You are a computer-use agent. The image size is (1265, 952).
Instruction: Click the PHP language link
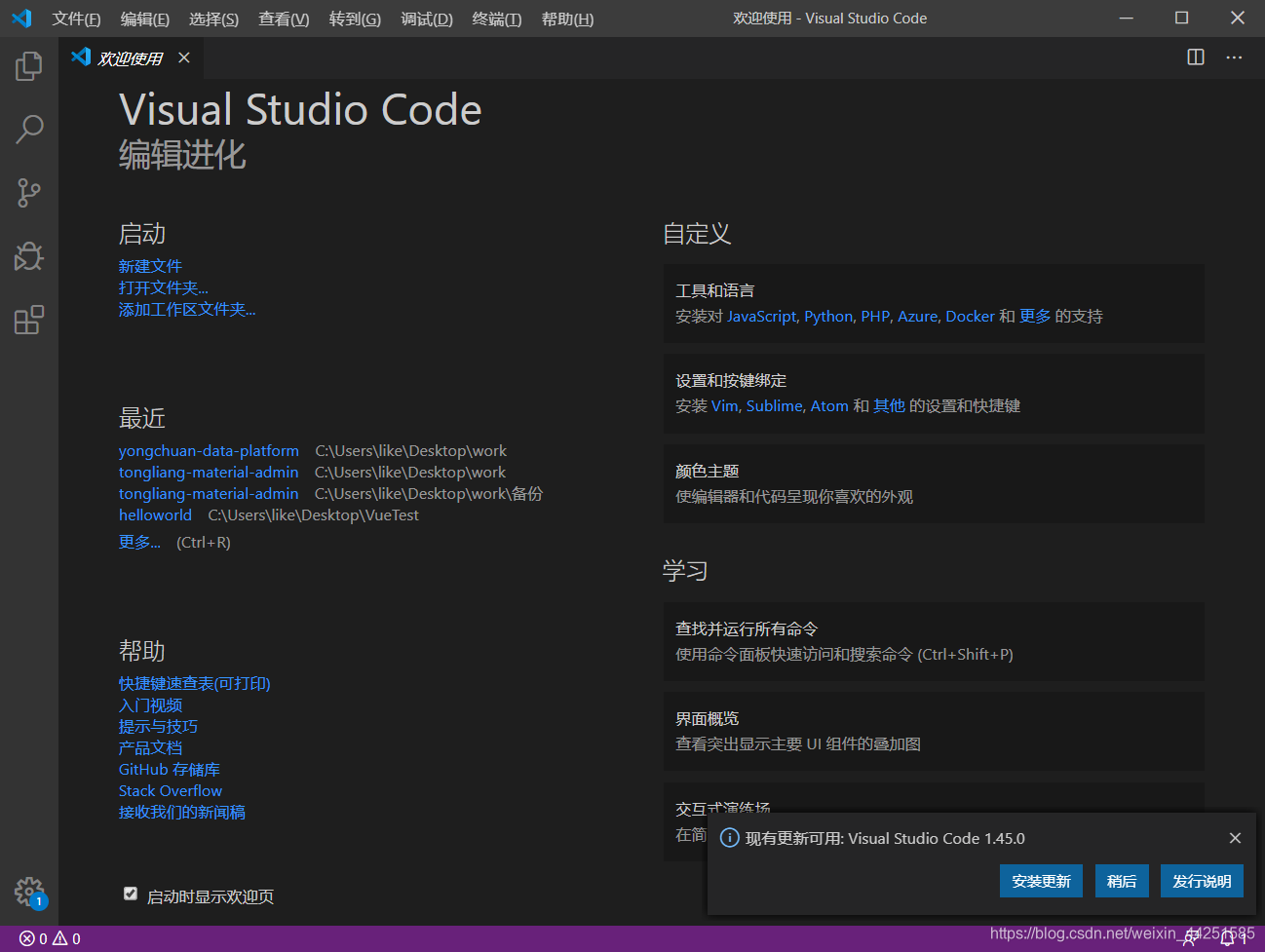(x=875, y=316)
